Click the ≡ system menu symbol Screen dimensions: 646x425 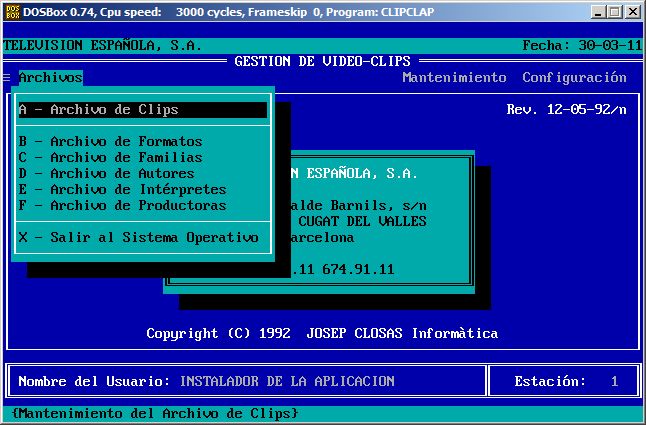point(7,77)
